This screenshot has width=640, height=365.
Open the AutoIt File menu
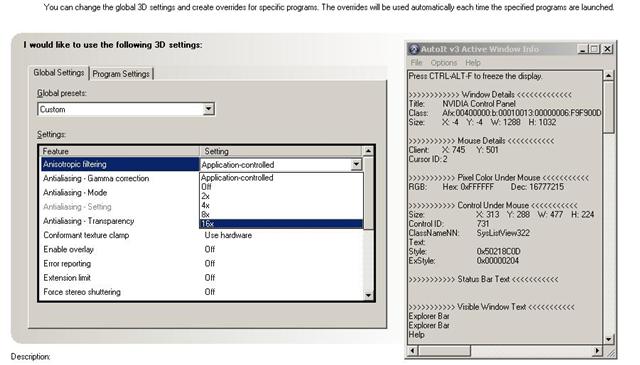(416, 63)
